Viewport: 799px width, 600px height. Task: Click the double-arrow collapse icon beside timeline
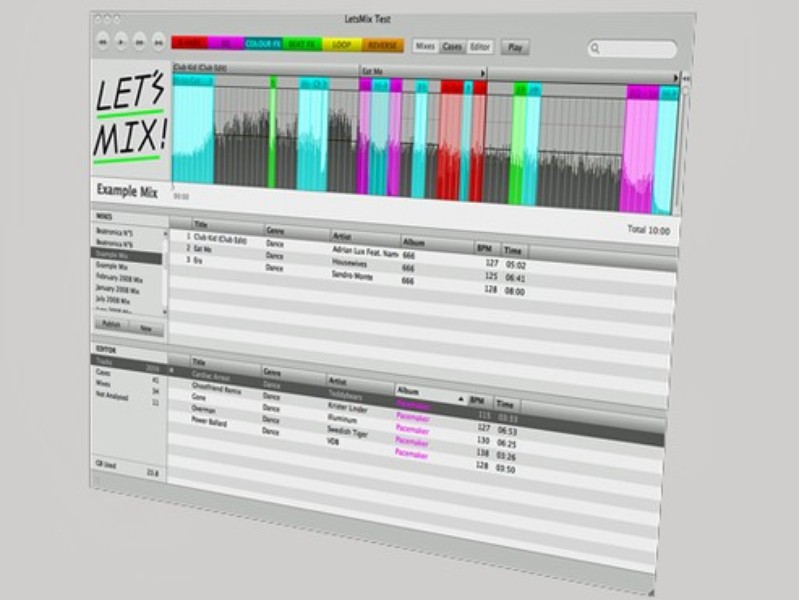point(686,79)
